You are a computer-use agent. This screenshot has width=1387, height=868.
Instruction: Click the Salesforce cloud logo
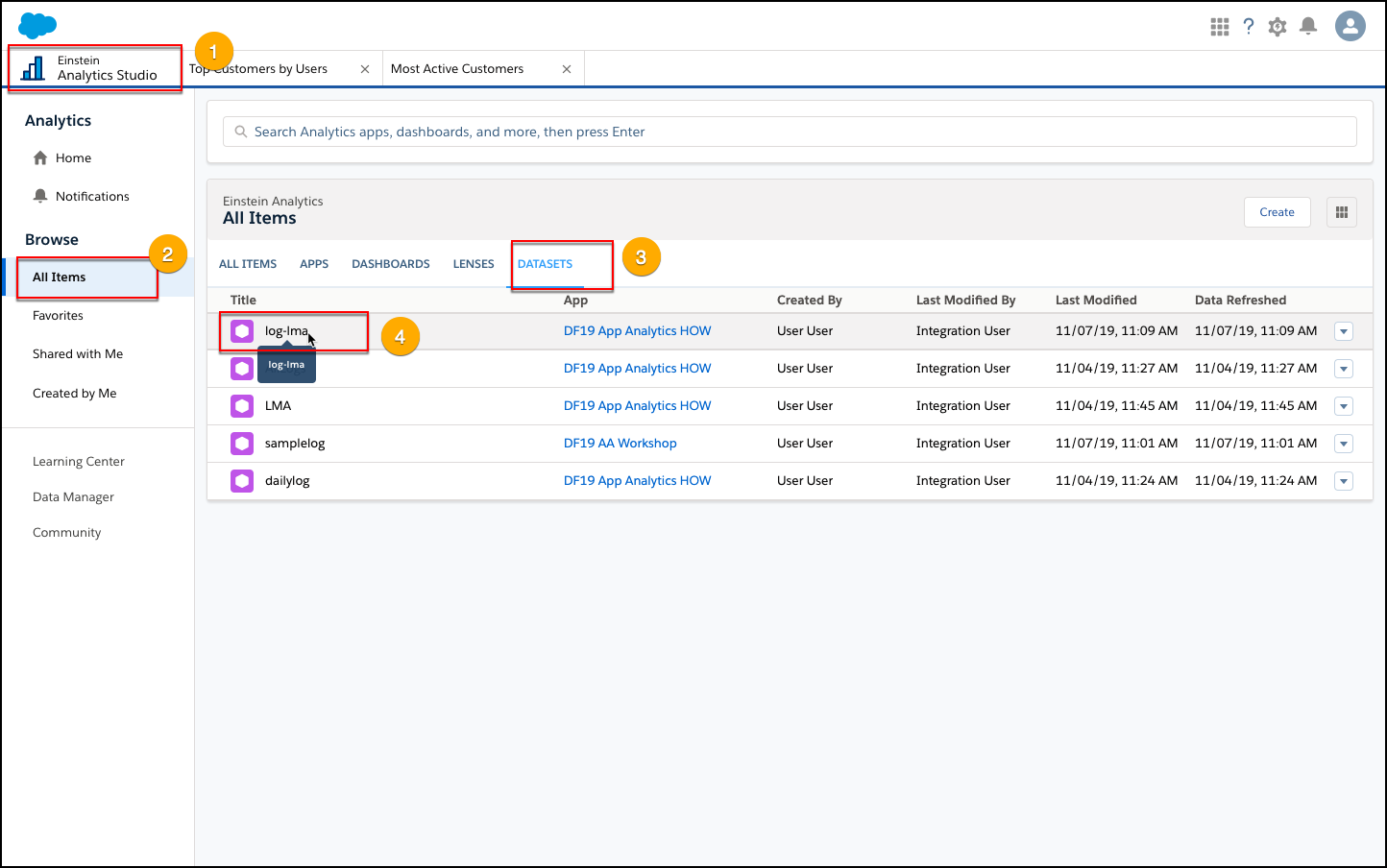click(x=37, y=26)
